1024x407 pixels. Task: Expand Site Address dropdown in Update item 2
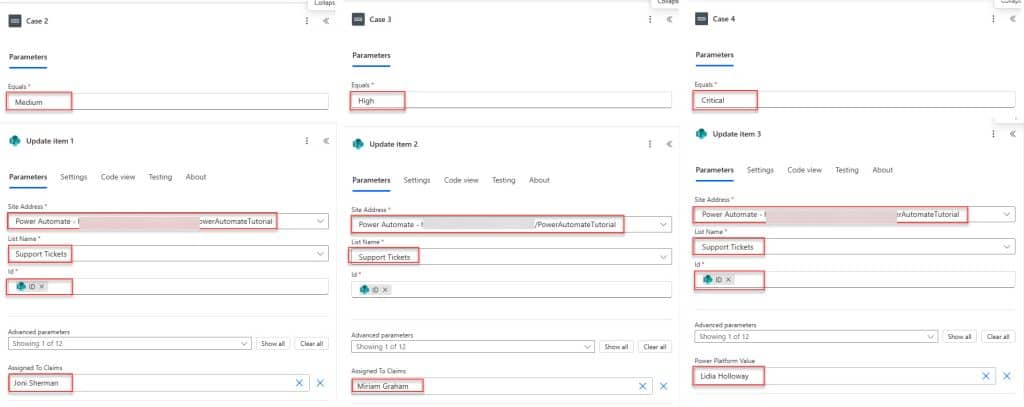click(x=664, y=224)
